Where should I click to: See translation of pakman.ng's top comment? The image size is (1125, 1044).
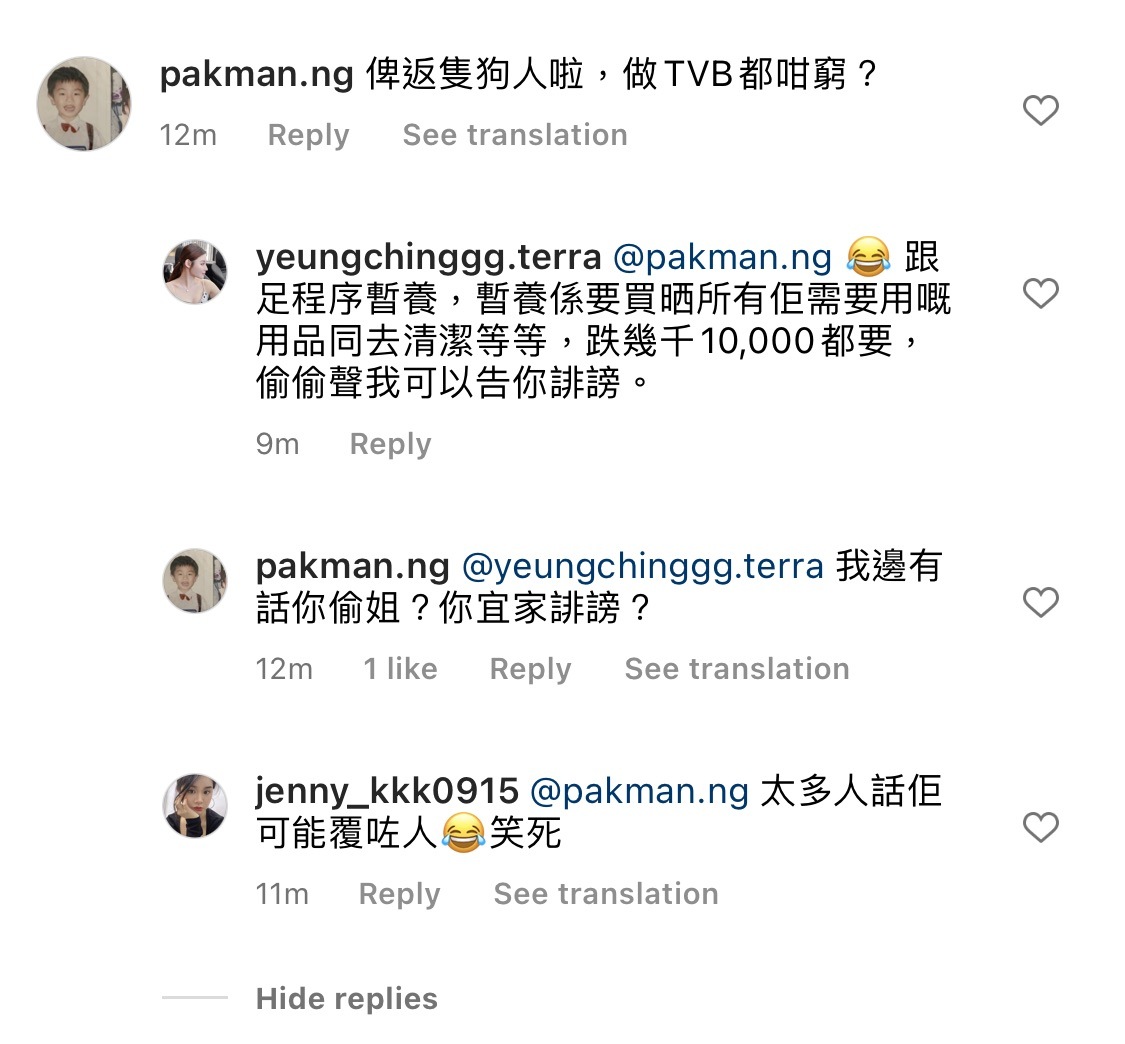[x=515, y=135]
